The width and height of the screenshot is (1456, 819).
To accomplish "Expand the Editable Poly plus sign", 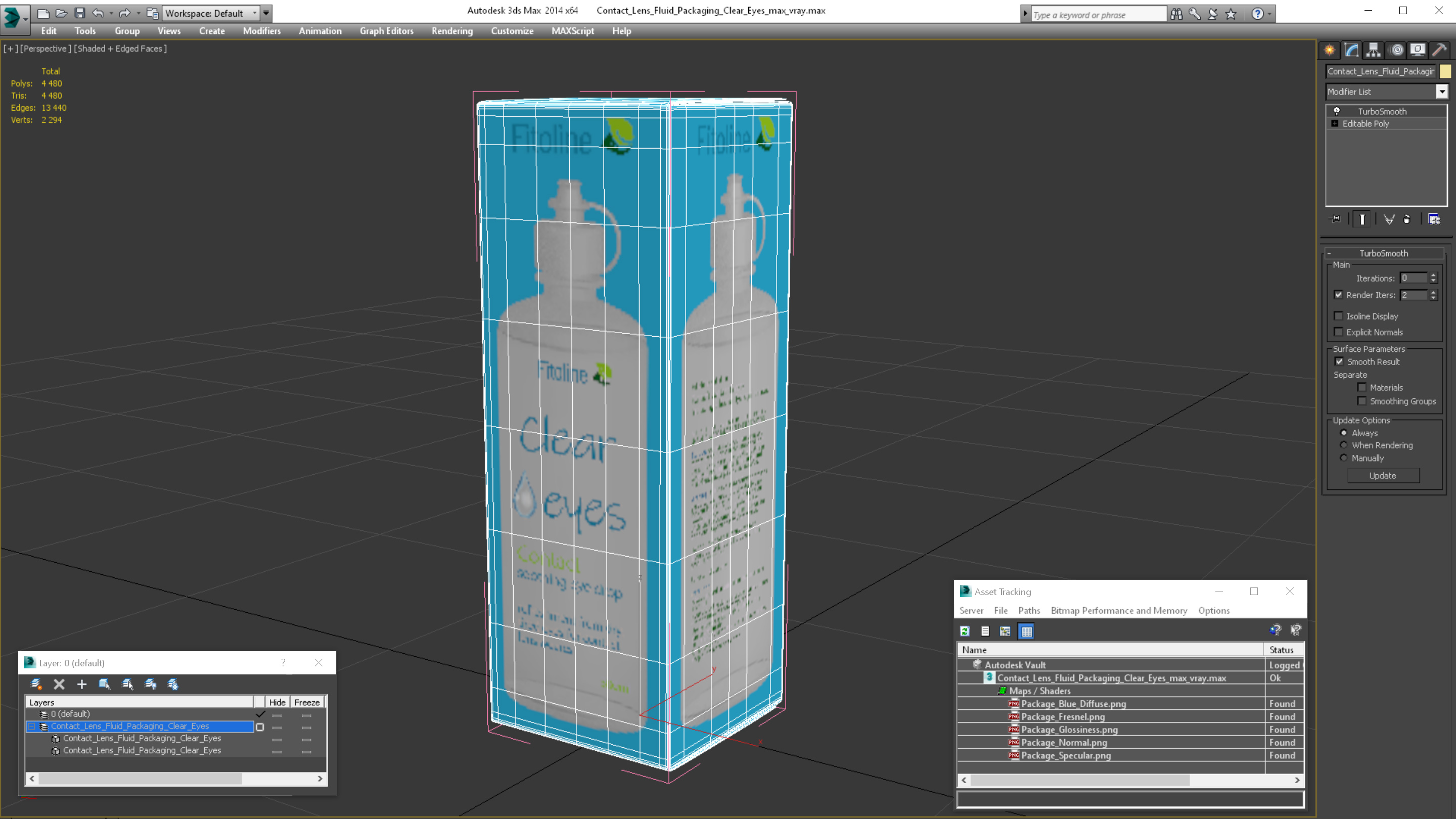I will (1335, 124).
